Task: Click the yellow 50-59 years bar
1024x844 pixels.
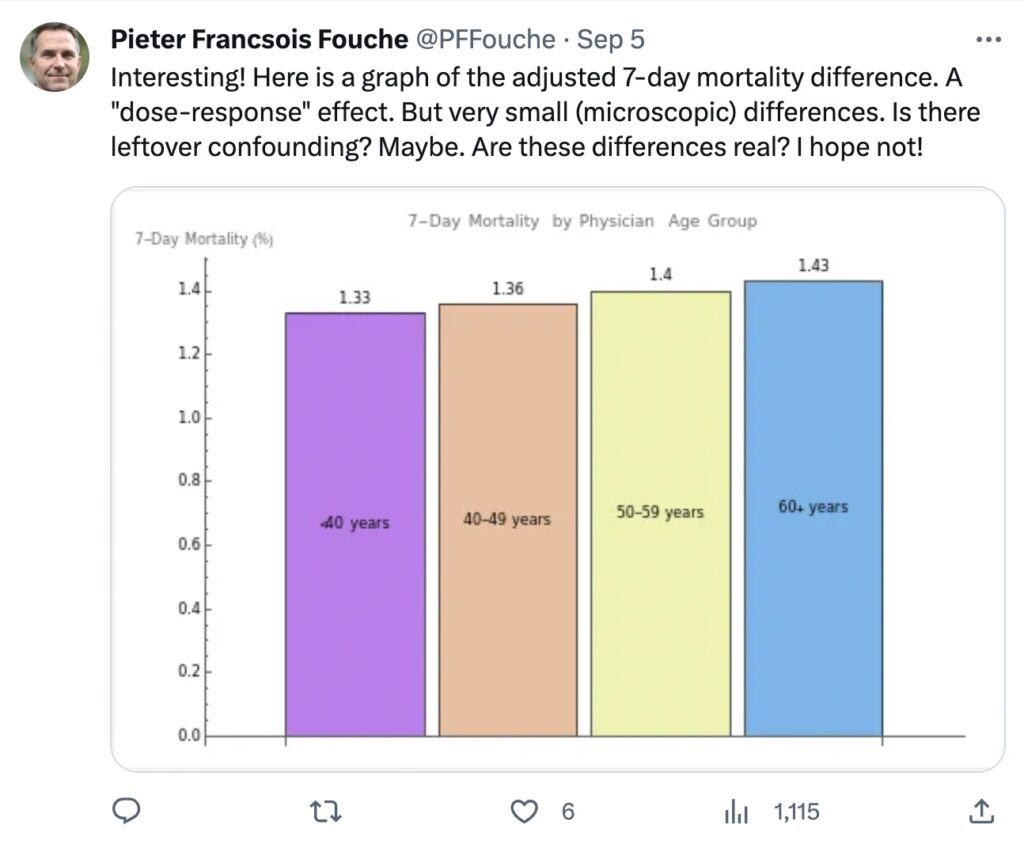Action: (x=661, y=513)
